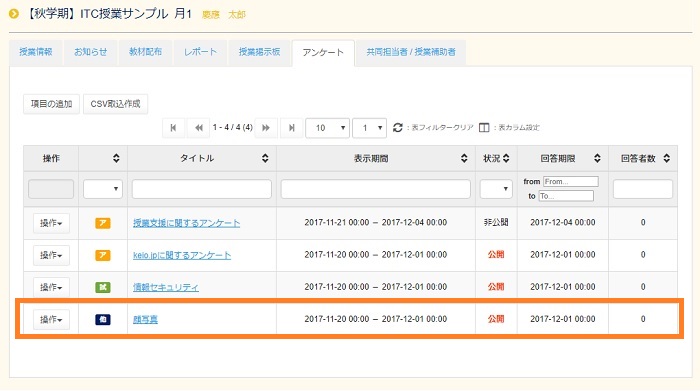The width and height of the screenshot is (700, 391).
Task: Click the yellow arrow icon beside course title
Action: pyautogui.click(x=14, y=14)
